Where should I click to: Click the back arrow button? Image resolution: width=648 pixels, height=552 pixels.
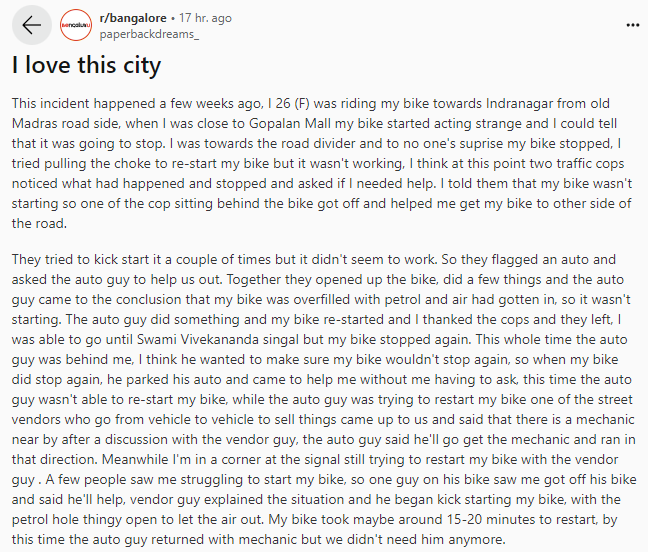click(x=31, y=26)
